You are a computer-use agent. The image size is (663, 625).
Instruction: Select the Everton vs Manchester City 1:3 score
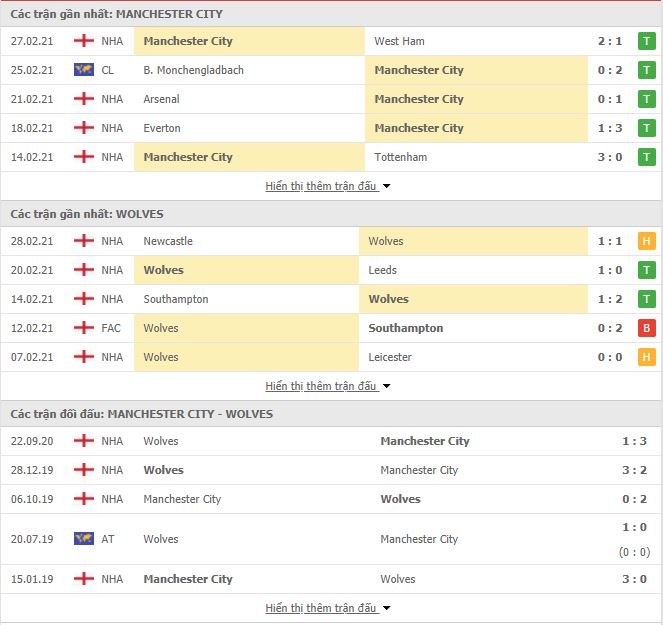(x=610, y=128)
